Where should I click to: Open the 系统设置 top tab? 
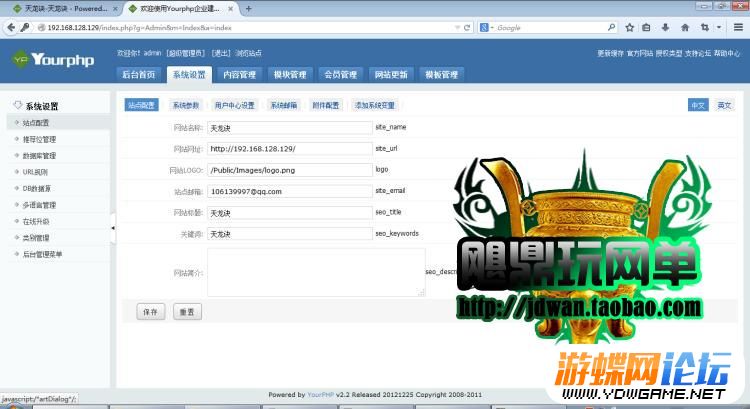click(189, 75)
